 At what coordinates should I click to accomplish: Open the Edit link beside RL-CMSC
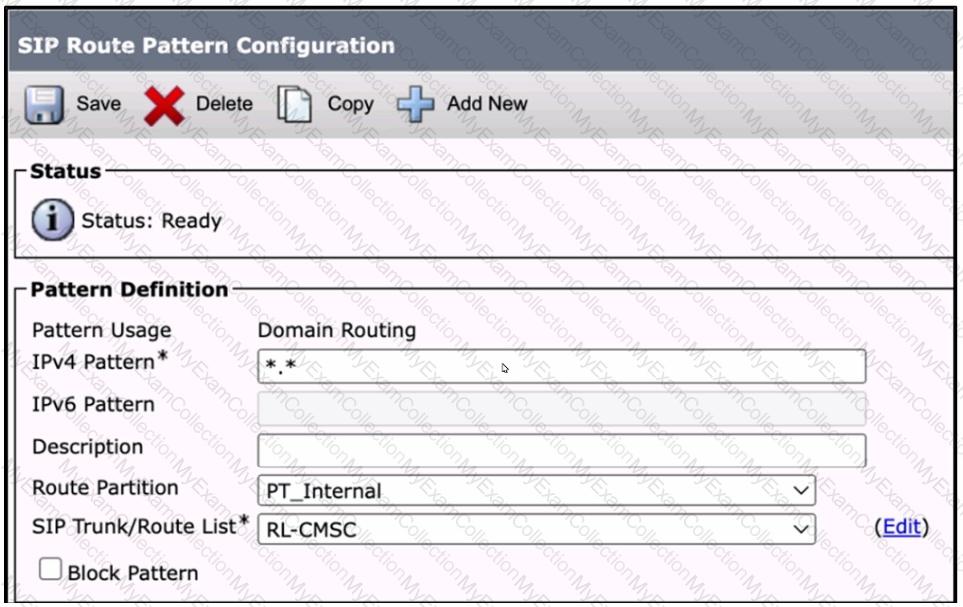coord(901,527)
